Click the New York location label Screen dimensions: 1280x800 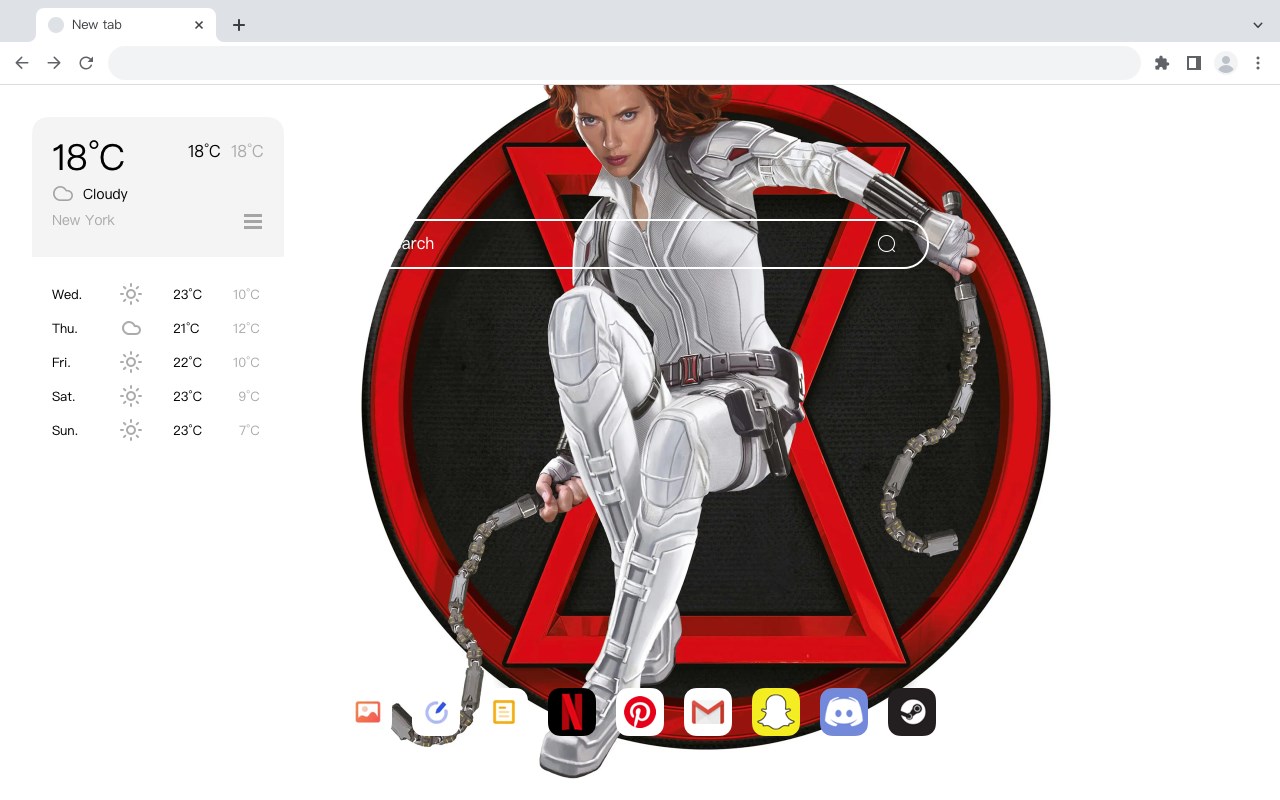83,220
